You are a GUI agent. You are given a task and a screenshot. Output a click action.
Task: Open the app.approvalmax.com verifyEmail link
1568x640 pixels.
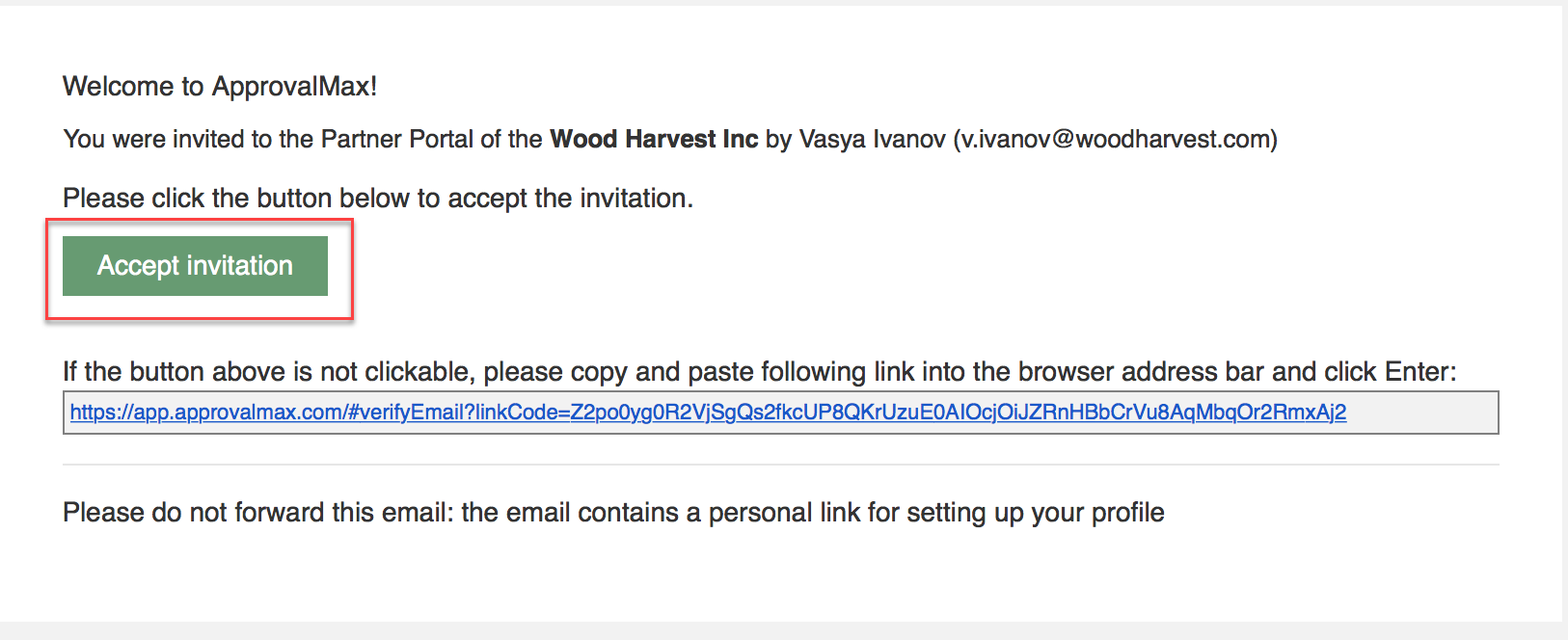(708, 413)
